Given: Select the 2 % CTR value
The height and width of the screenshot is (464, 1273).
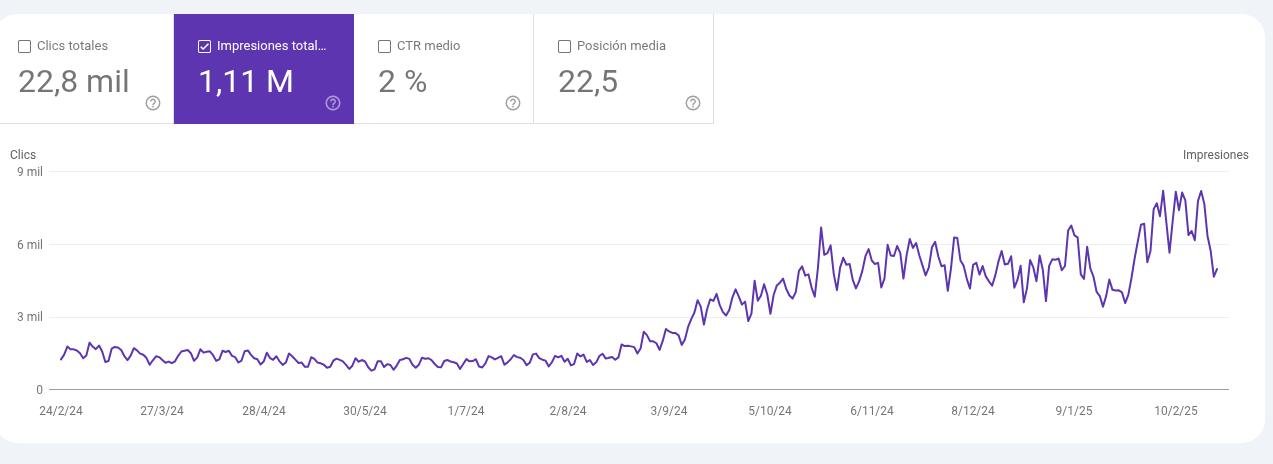Looking at the screenshot, I should 403,82.
